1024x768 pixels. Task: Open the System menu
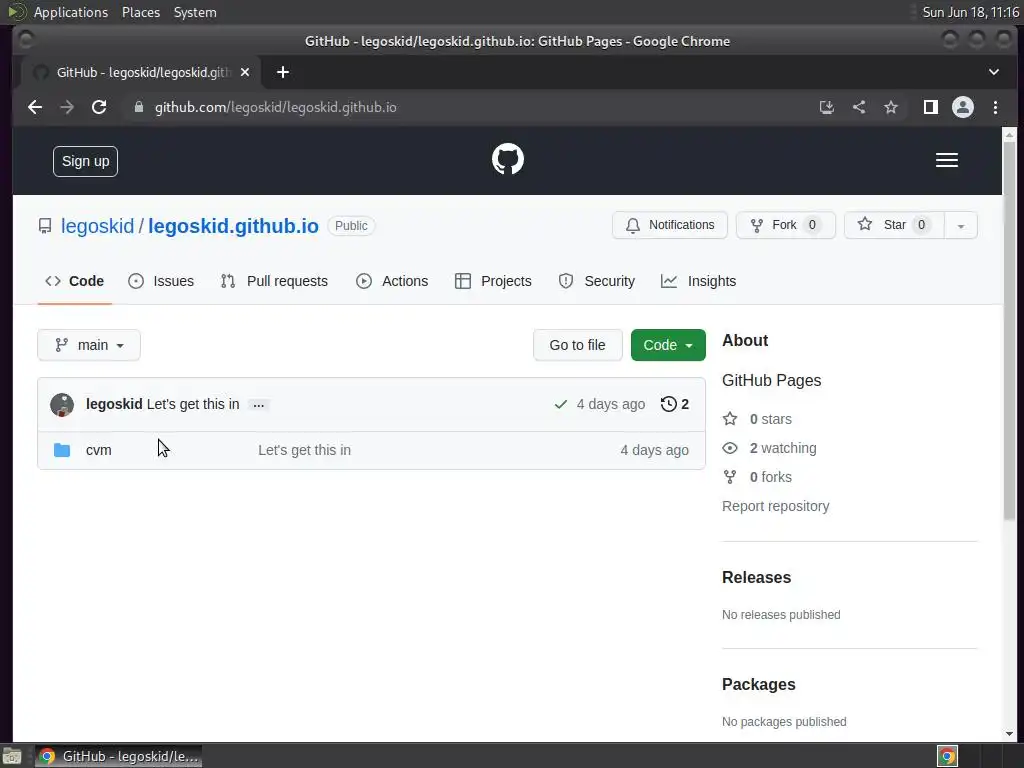pos(195,12)
